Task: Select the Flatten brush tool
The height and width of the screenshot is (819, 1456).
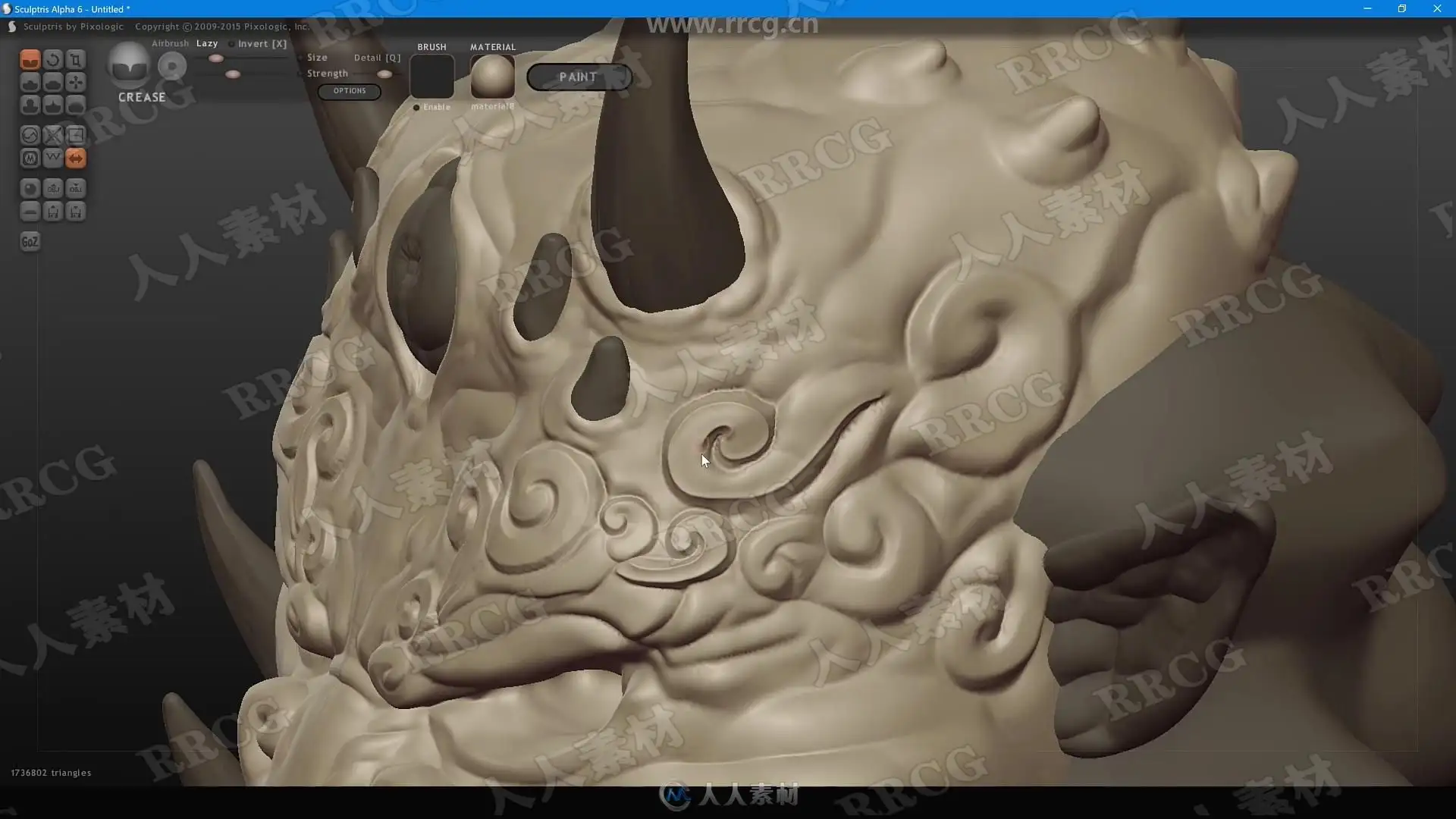Action: pos(52,83)
